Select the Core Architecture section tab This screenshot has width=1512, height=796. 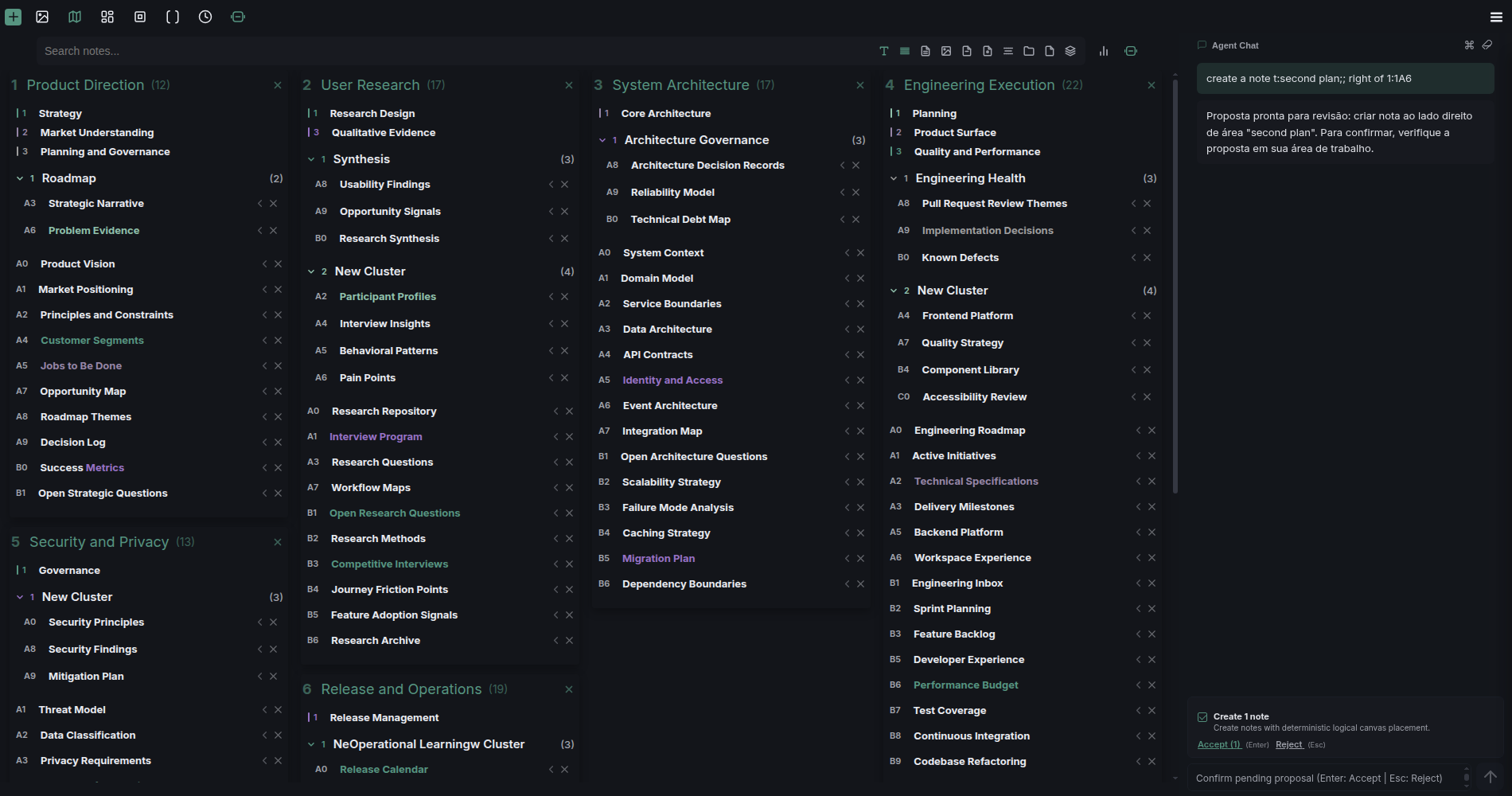(x=665, y=114)
